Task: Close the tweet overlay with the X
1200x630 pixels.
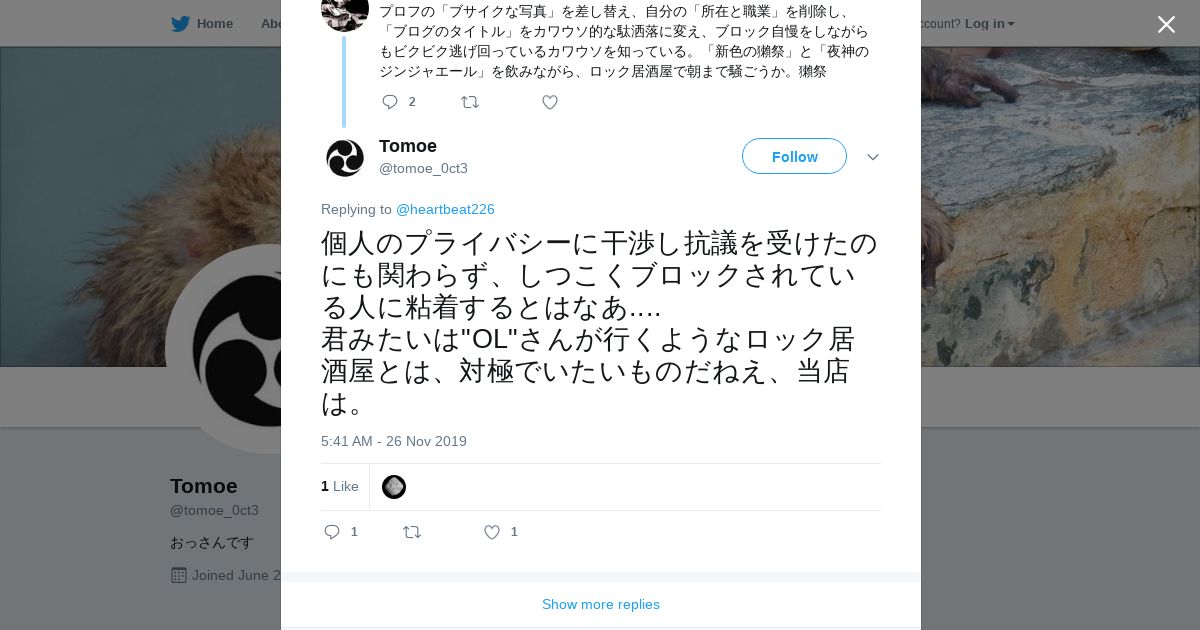Action: 1166,25
